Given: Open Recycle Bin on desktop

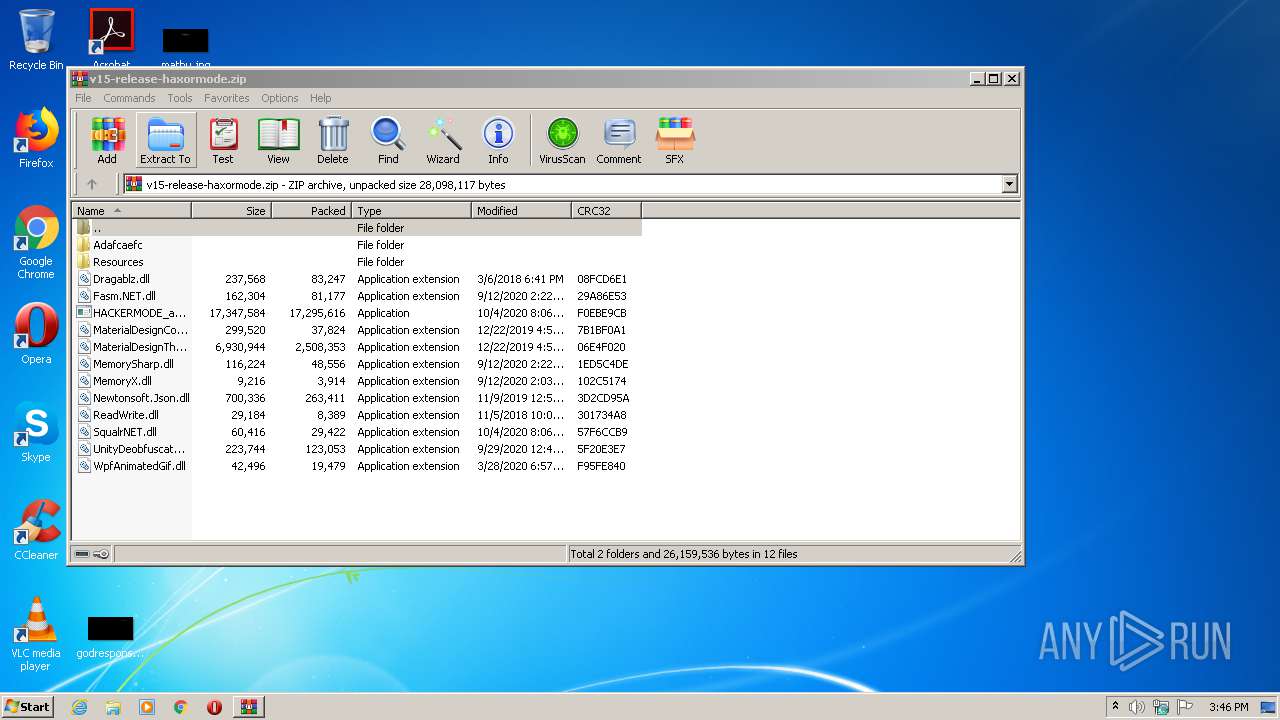Looking at the screenshot, I should click(x=36, y=40).
